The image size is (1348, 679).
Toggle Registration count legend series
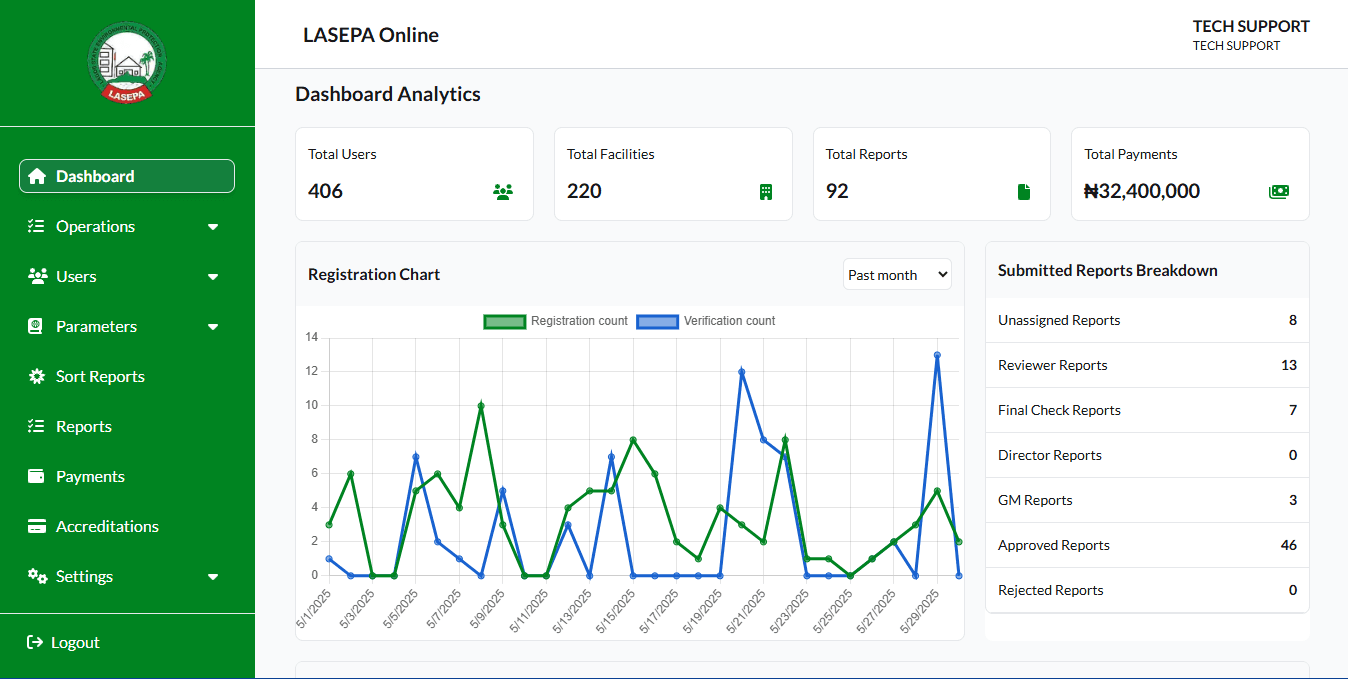tap(556, 321)
